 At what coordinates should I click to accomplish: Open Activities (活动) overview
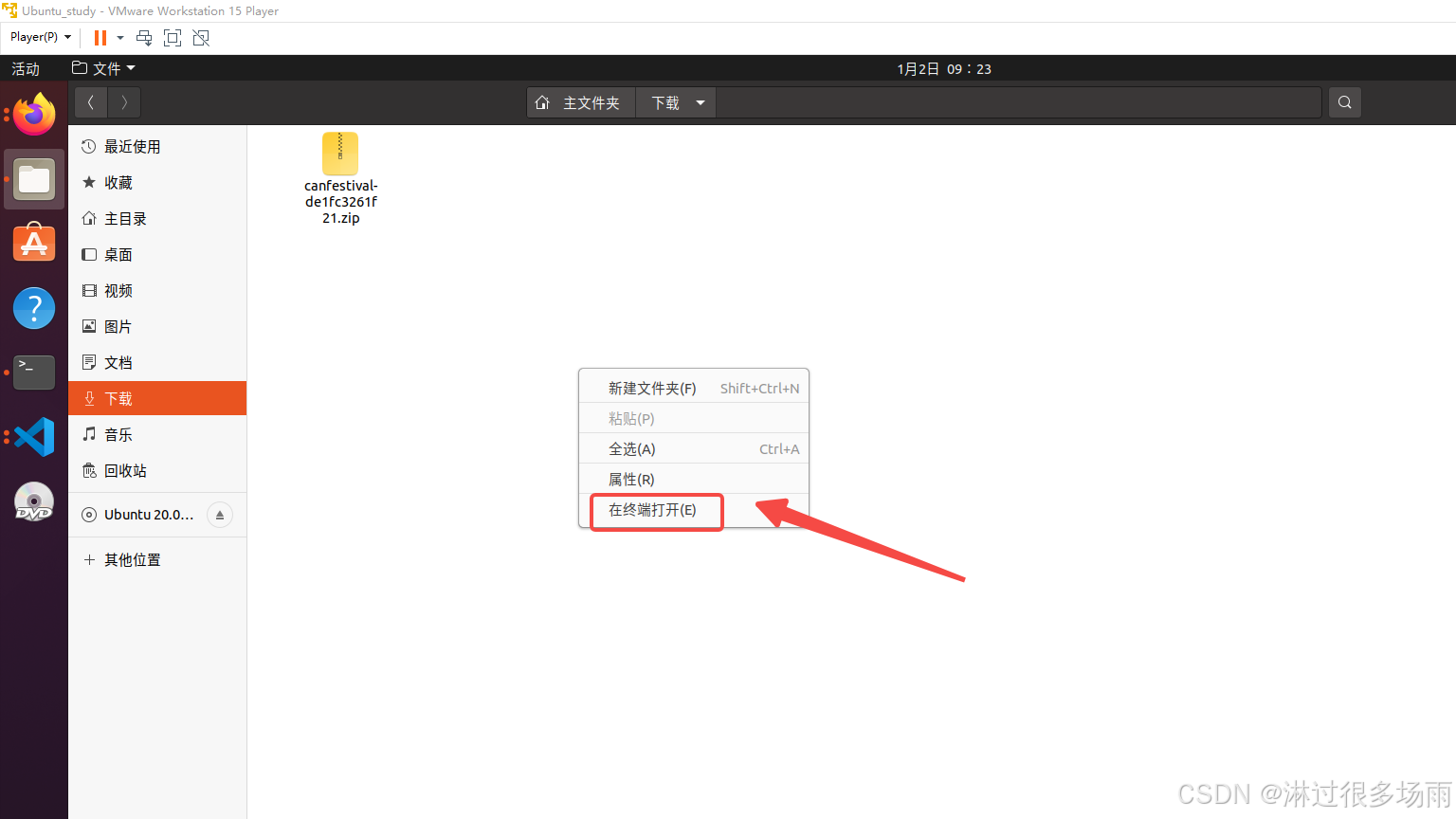26,68
